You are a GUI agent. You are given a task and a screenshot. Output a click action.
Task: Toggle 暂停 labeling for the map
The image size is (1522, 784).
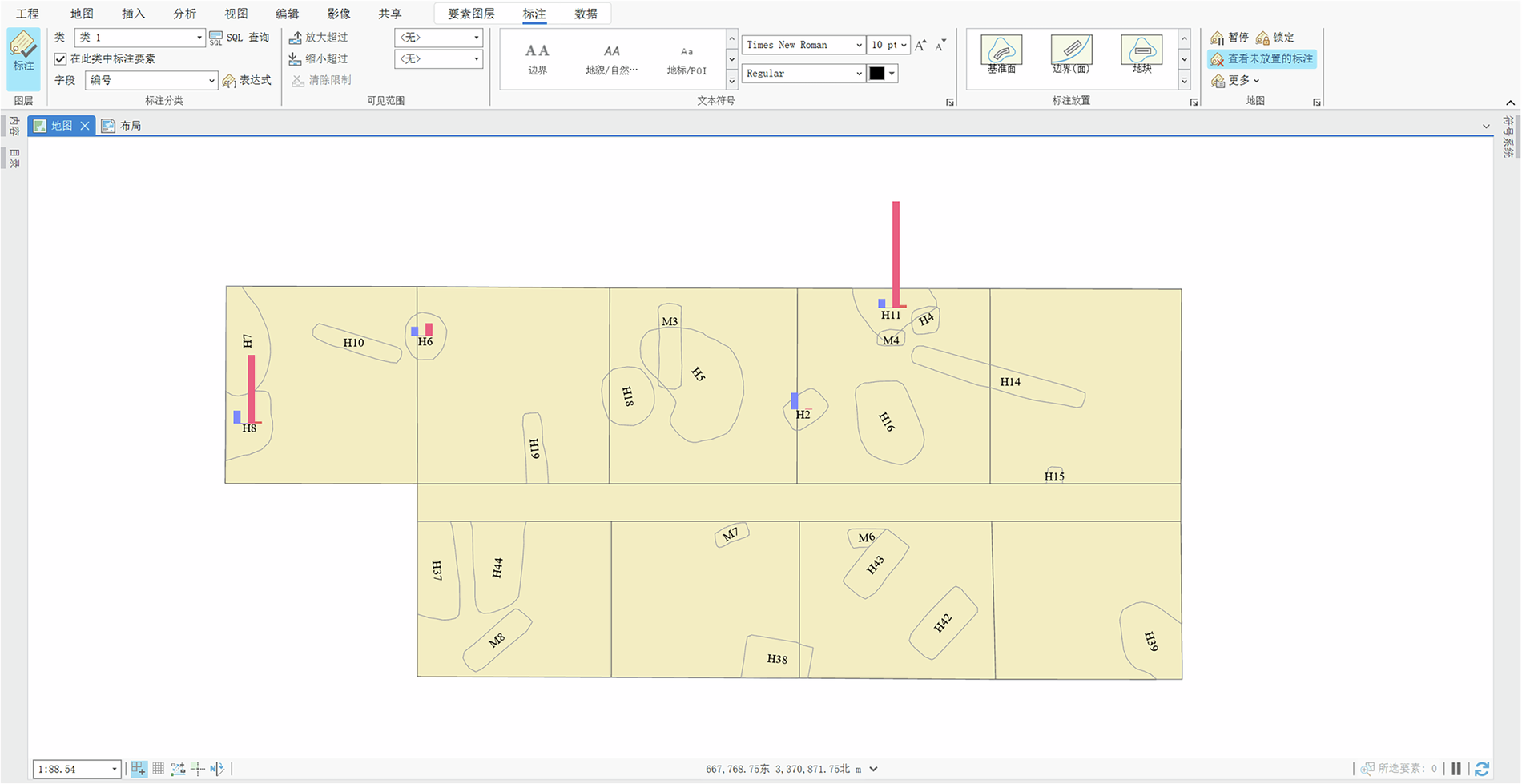click(1230, 38)
